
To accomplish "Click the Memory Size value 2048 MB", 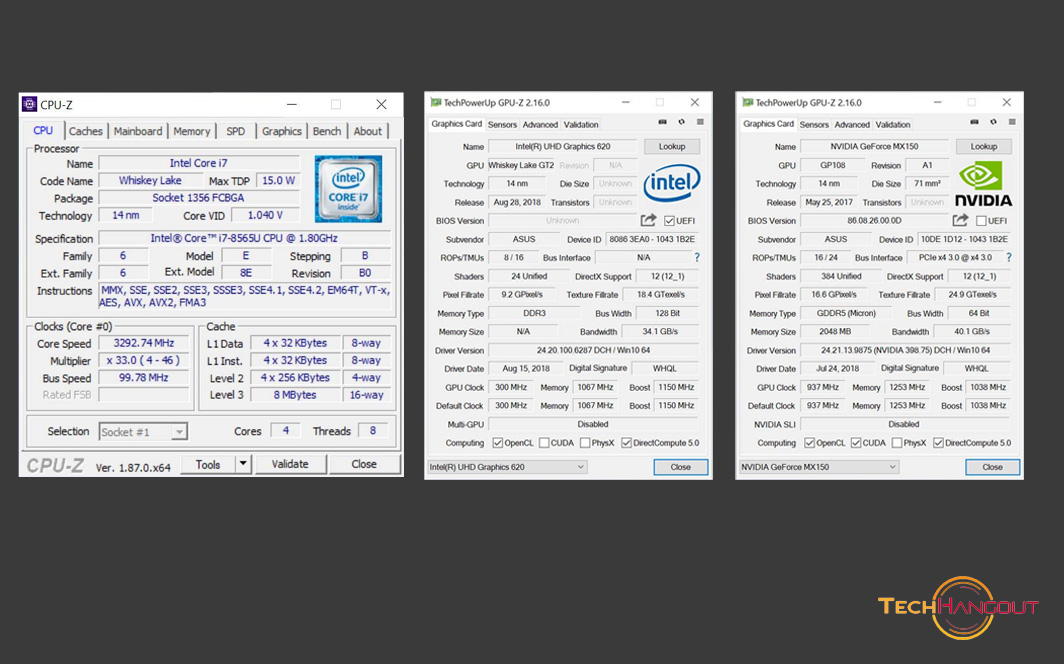I will [x=835, y=332].
